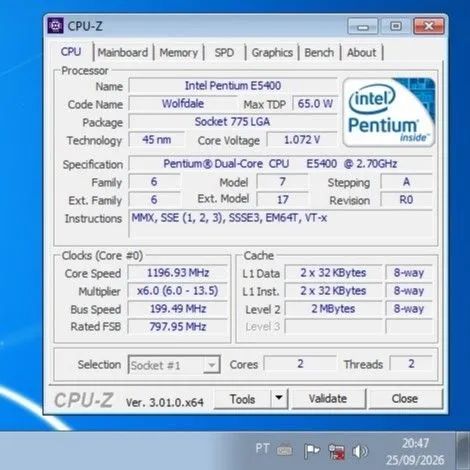Click the CPU-Z title bar app icon
This screenshot has width=470, height=470.
[55, 26]
